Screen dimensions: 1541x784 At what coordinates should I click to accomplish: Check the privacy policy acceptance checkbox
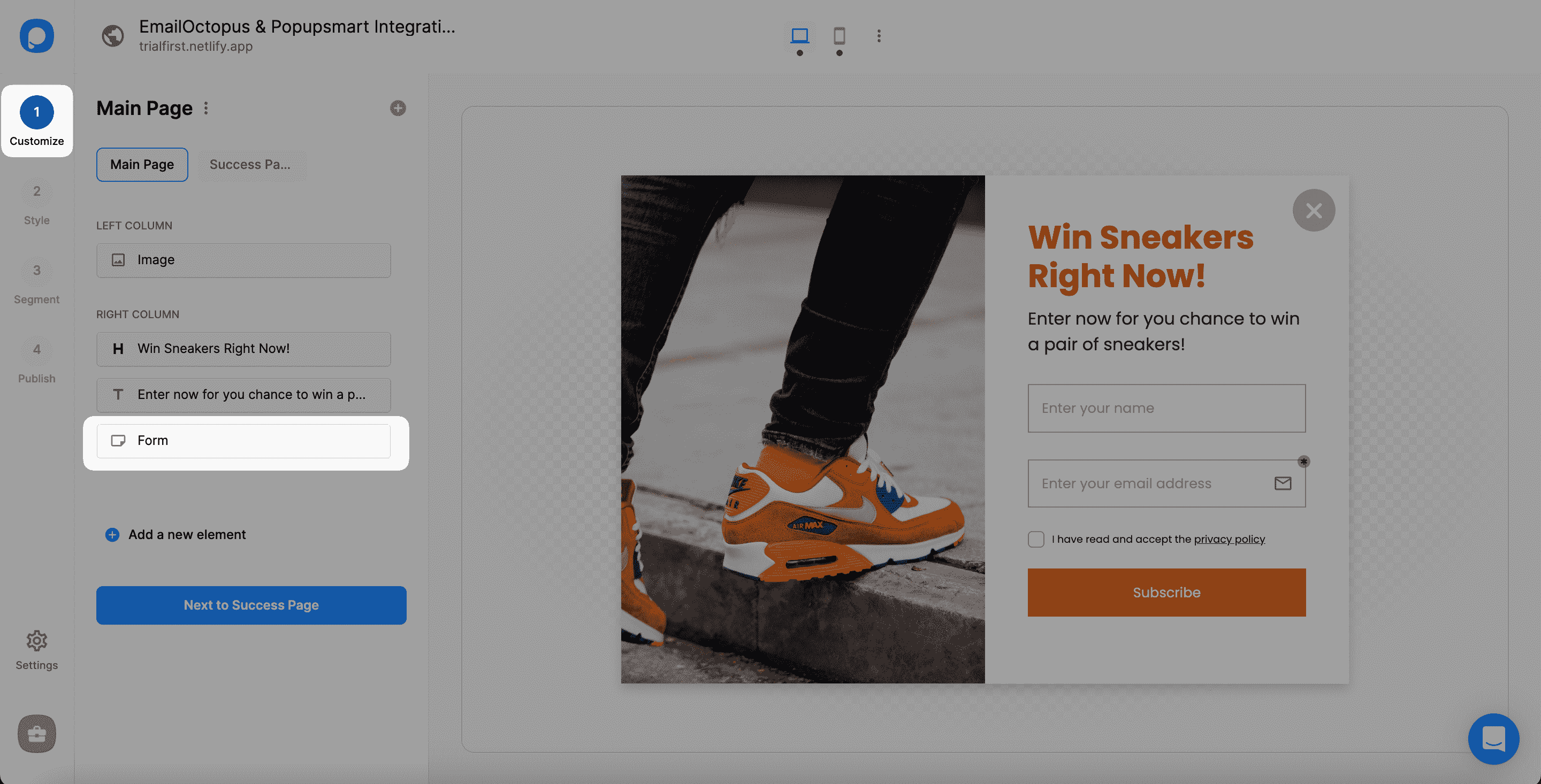point(1035,539)
